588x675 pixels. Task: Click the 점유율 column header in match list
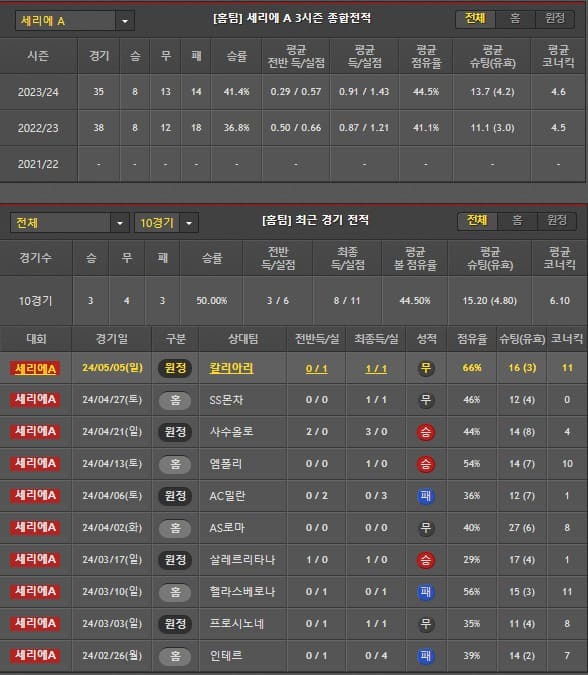click(472, 339)
